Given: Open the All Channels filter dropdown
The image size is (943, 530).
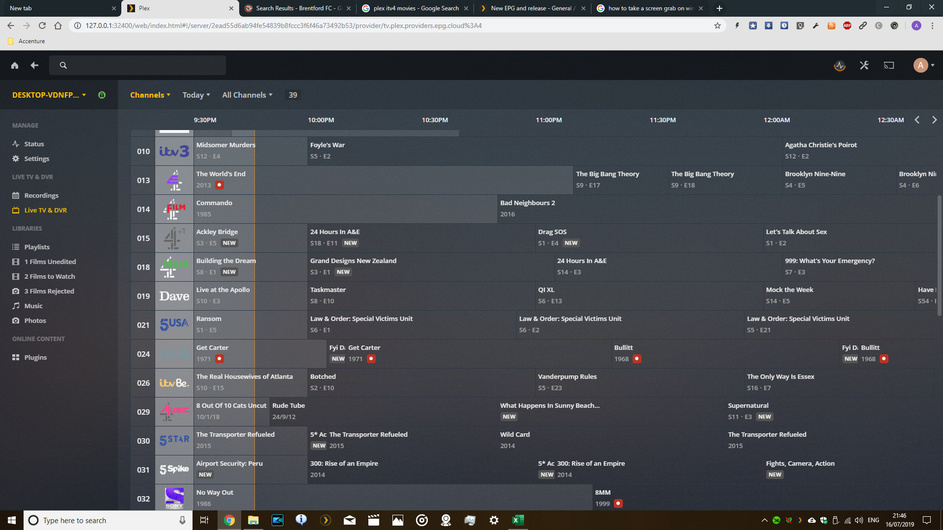Looking at the screenshot, I should (247, 95).
